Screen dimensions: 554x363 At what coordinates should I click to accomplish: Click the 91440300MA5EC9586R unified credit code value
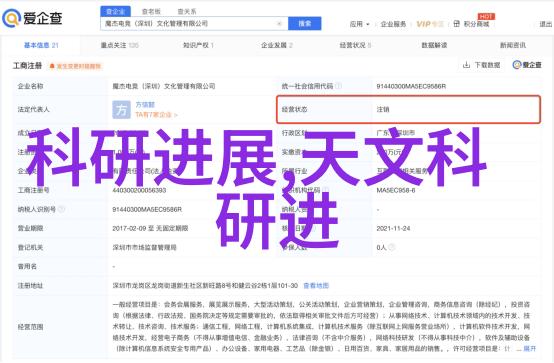(411, 86)
